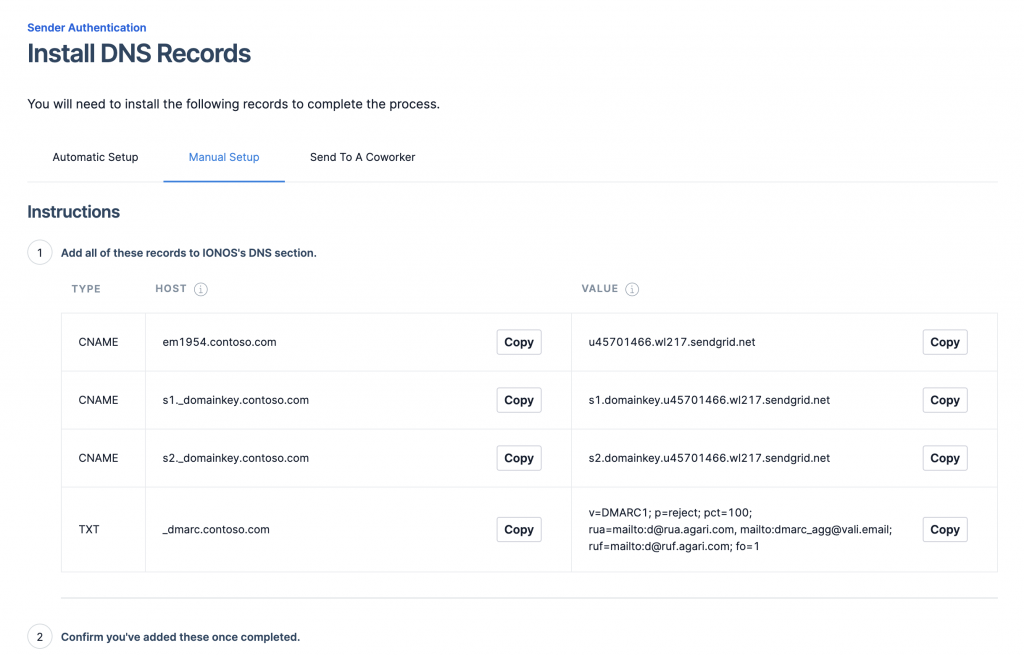
Task: Copy the em1954.contoso.com host
Action: coord(518,342)
